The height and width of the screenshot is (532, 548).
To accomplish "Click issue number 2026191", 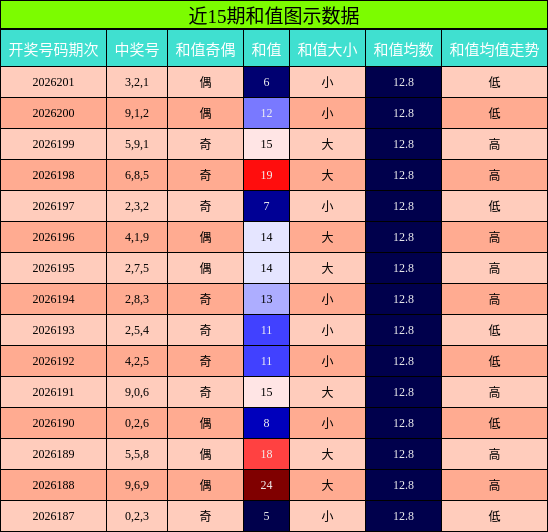I will coord(53,392).
